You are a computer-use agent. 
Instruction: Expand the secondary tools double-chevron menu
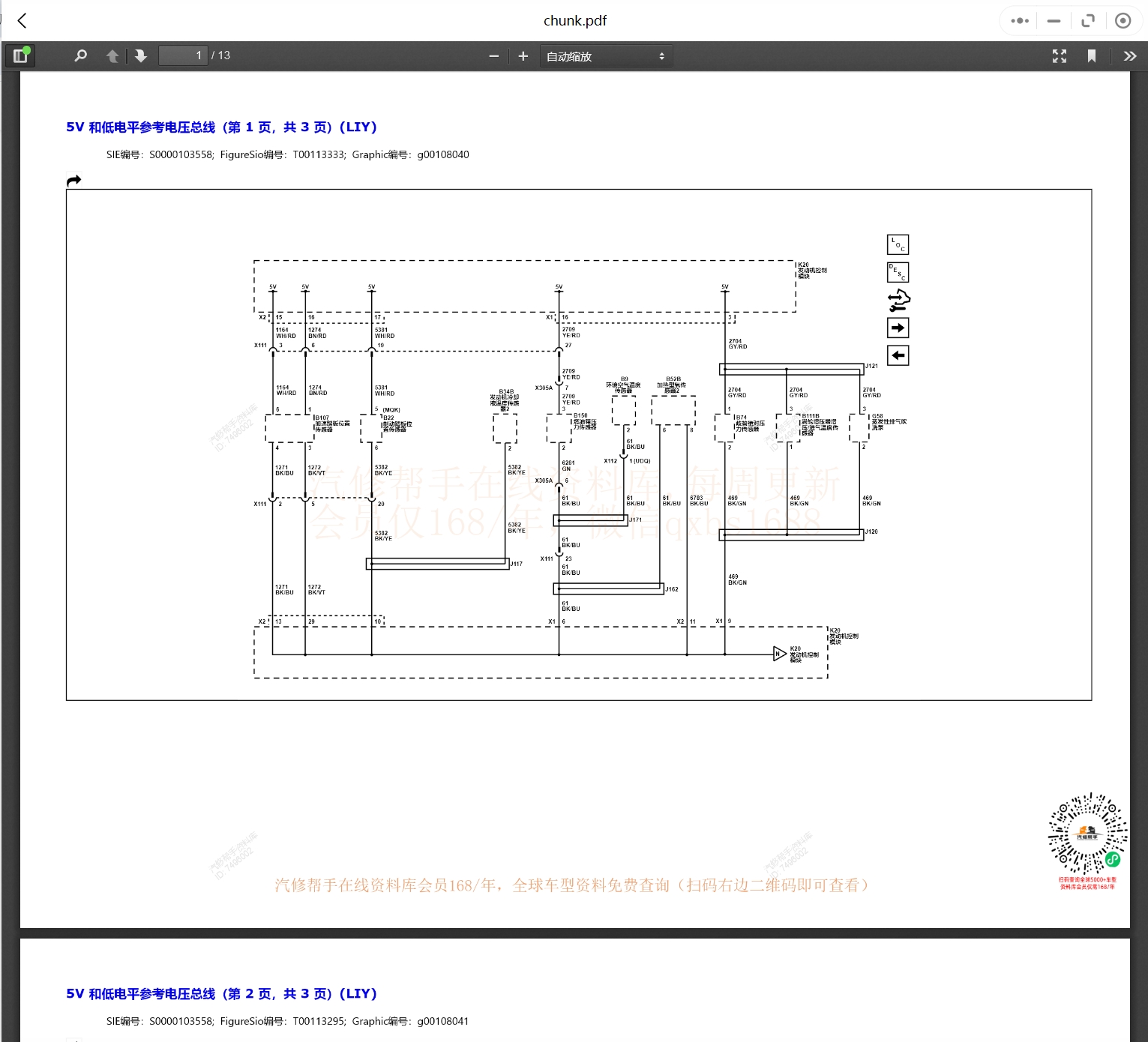tap(1129, 56)
